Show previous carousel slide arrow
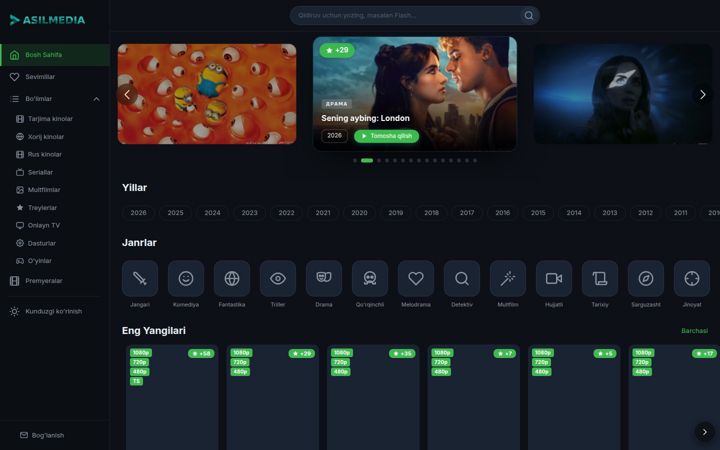The image size is (720, 450). pyautogui.click(x=127, y=95)
